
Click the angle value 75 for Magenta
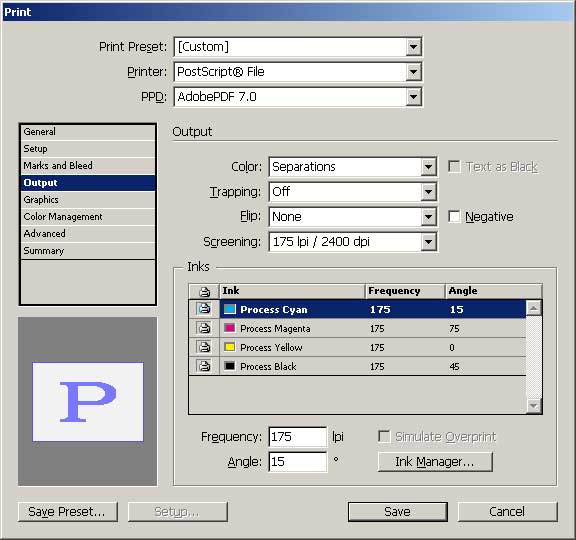tap(454, 329)
